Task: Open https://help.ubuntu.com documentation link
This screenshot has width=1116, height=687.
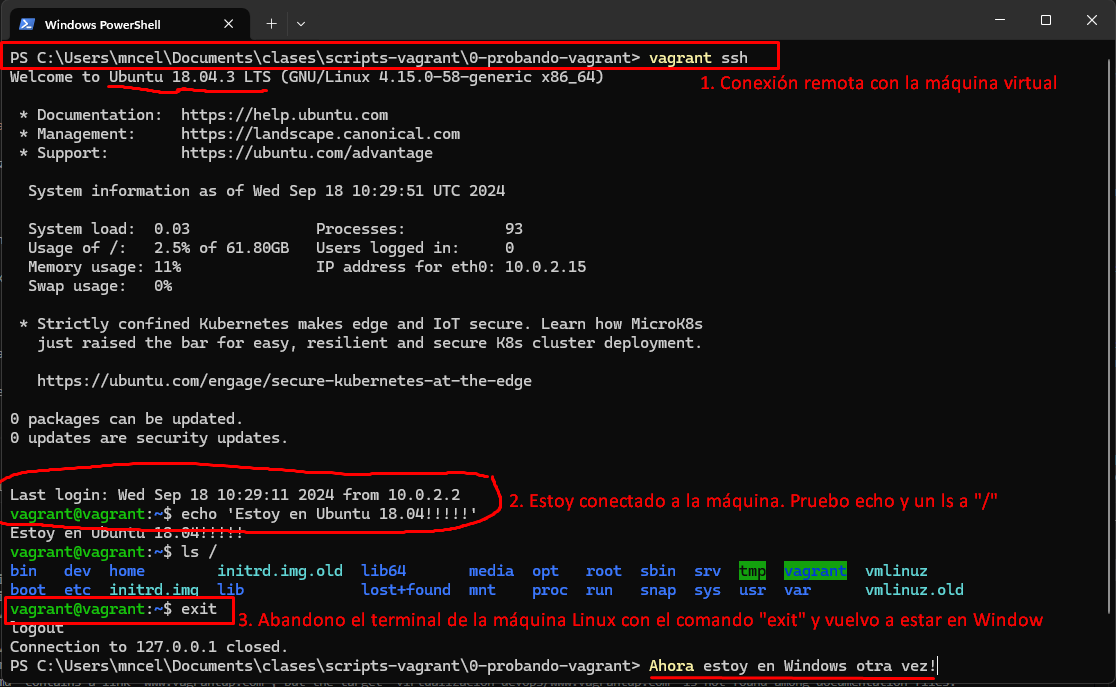Action: point(284,114)
